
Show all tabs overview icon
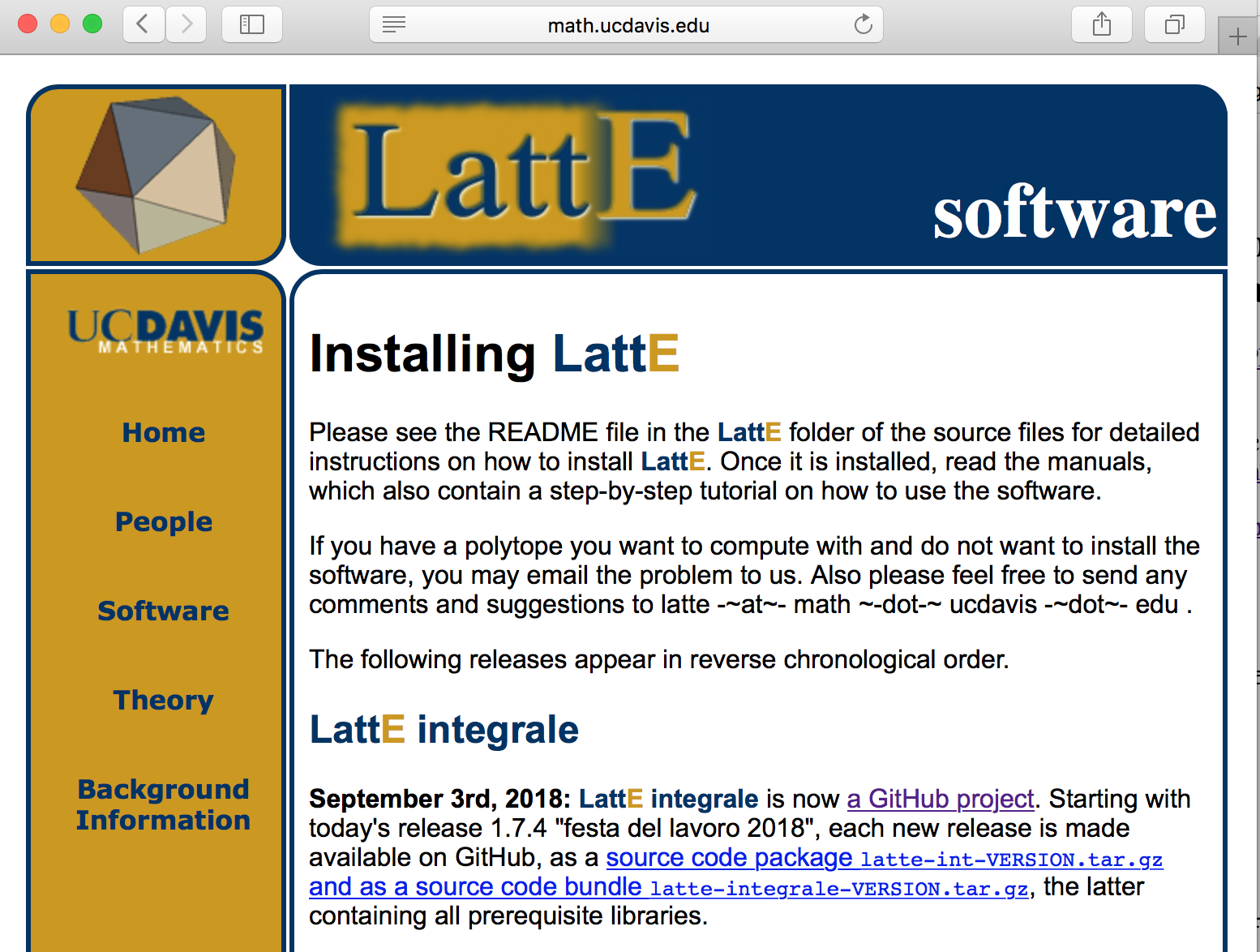1174,24
